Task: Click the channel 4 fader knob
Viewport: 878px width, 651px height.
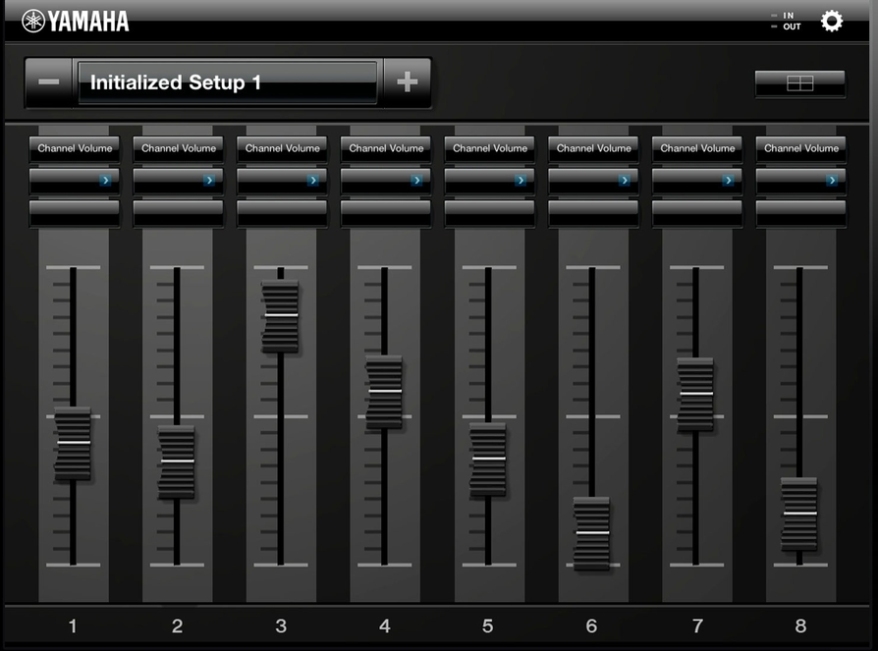Action: pos(385,391)
